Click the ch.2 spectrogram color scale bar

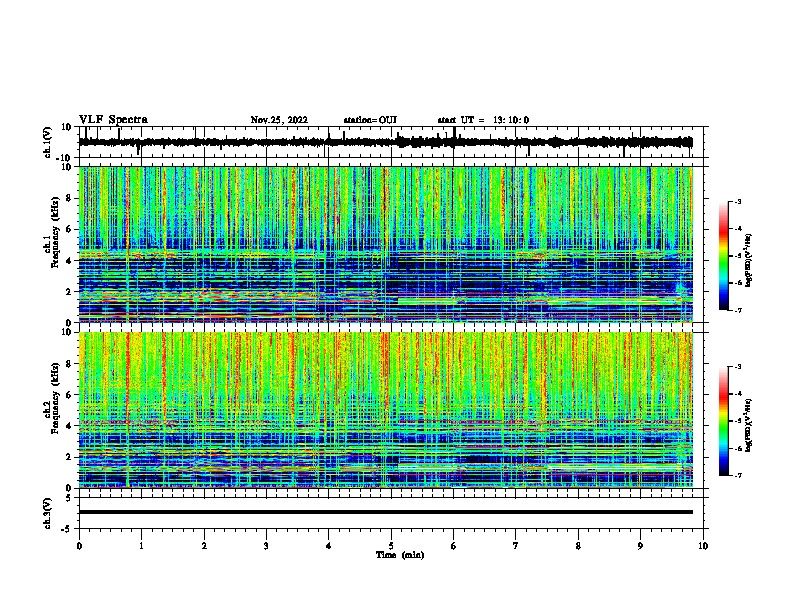(724, 421)
